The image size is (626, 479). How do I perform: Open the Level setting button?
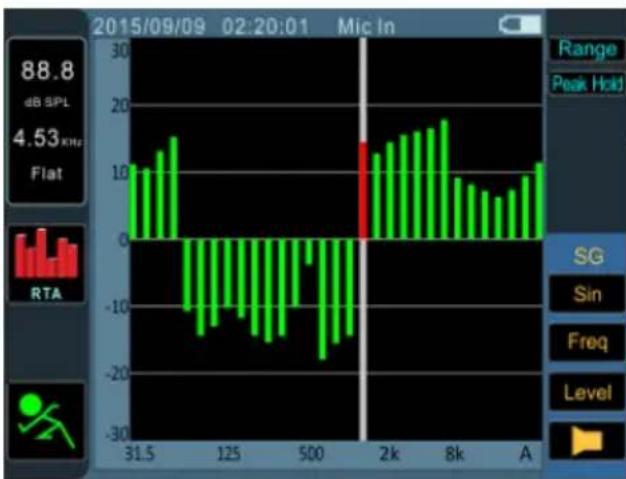(x=587, y=392)
